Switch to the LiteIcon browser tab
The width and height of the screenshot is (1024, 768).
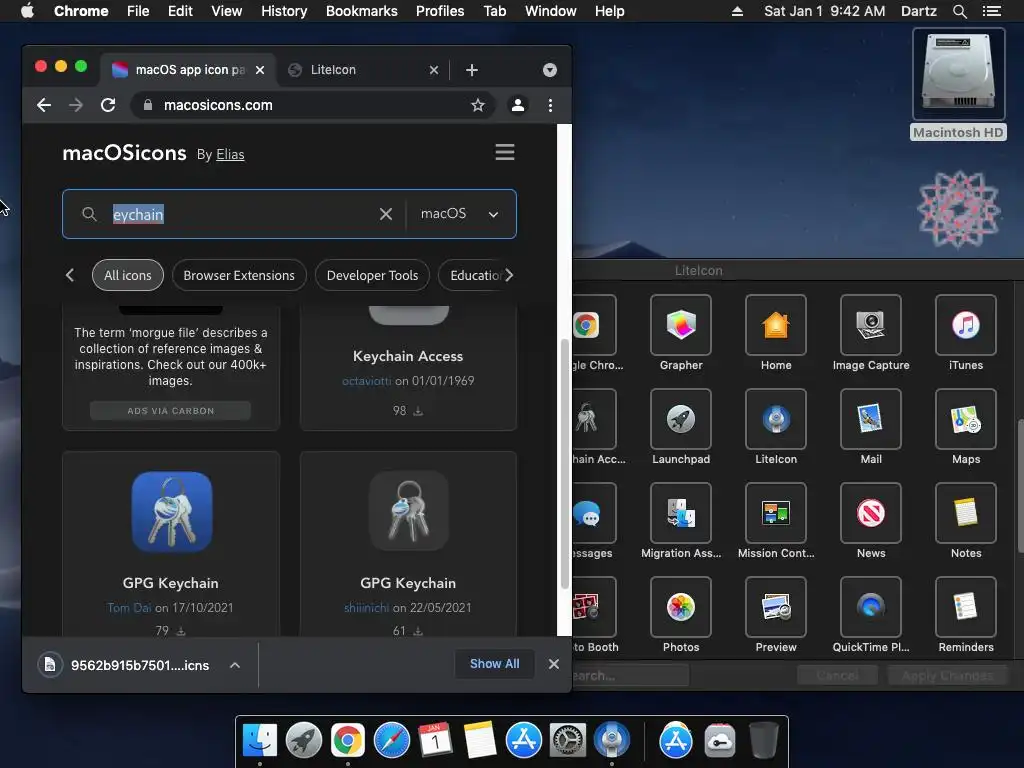[x=363, y=70]
